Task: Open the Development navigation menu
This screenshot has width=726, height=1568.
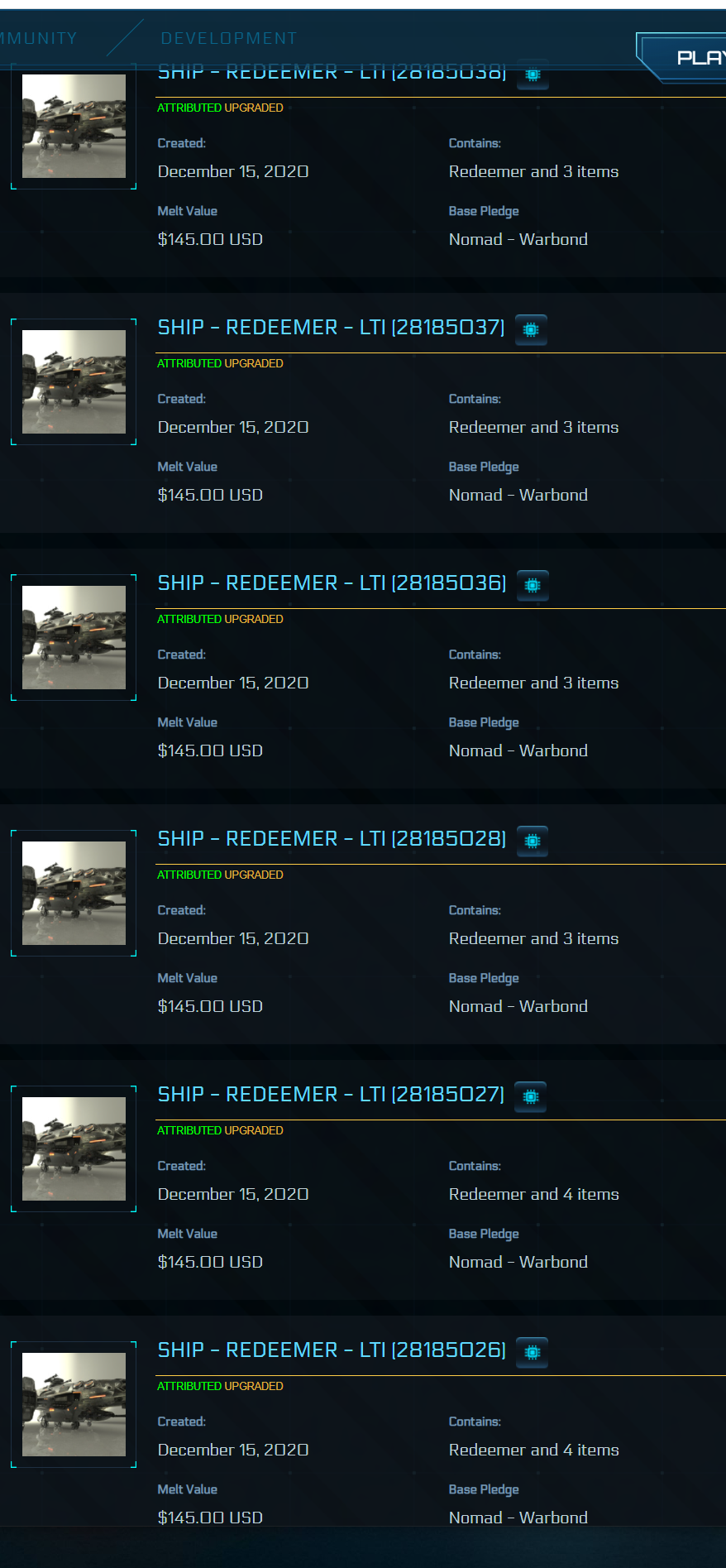Action: [x=229, y=38]
